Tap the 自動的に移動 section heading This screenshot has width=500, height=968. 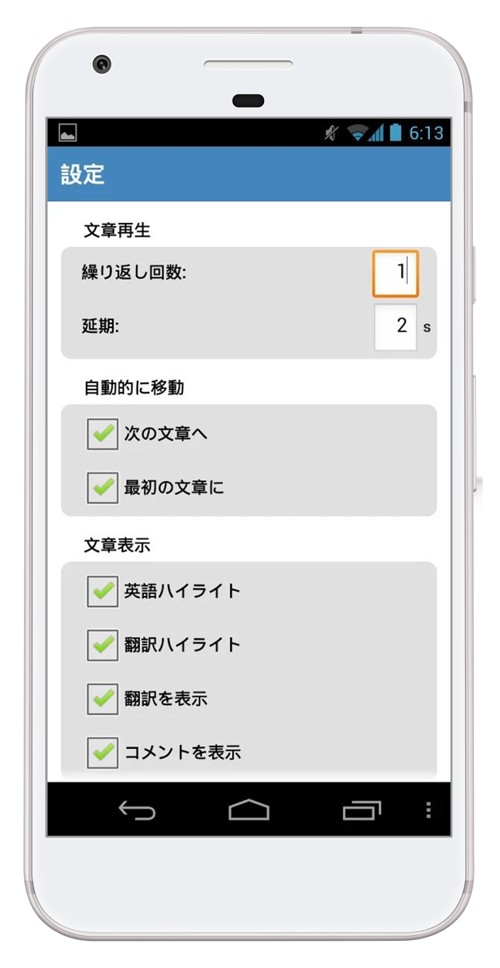tap(134, 388)
